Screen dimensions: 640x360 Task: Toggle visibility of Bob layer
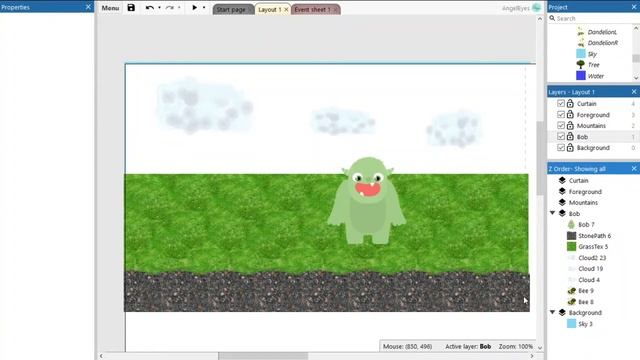(x=561, y=136)
